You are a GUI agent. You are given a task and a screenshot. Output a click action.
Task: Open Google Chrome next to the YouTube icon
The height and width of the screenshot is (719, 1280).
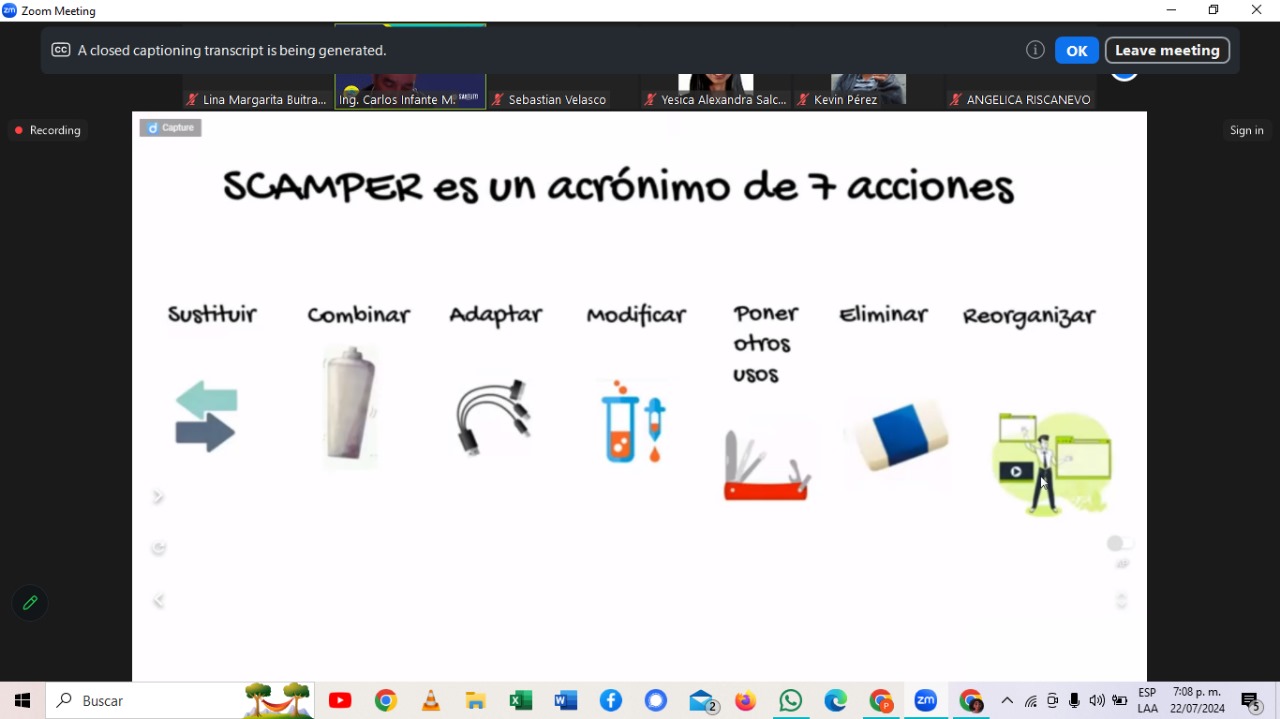[386, 701]
